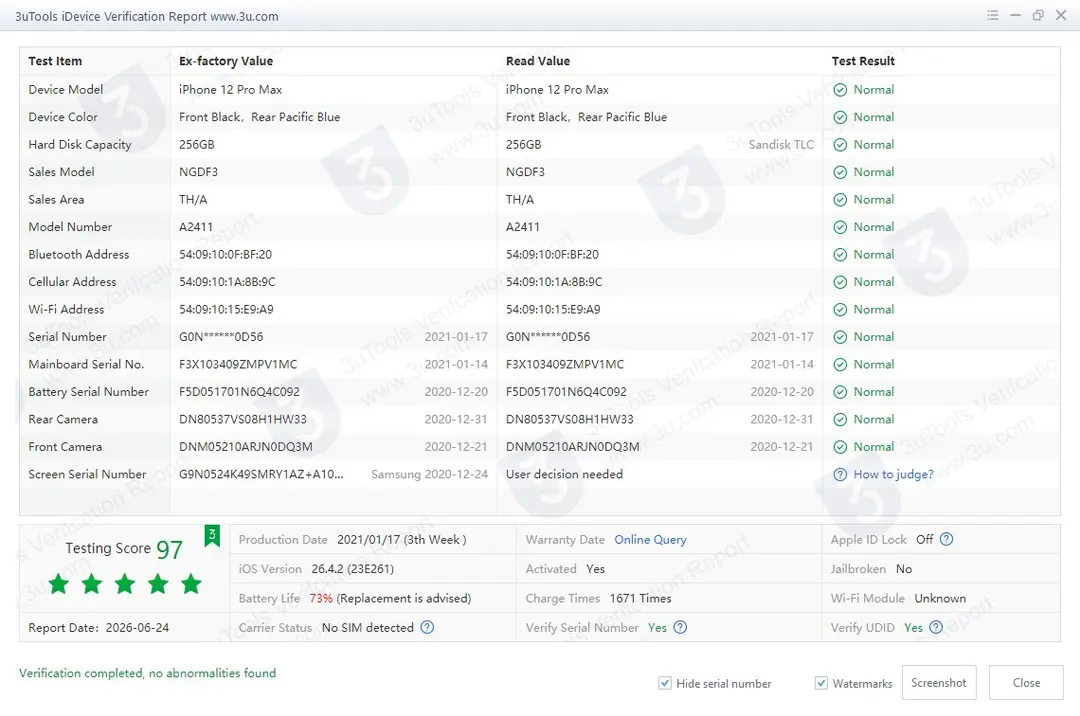Select the Ex-factory Value column header
This screenshot has width=1080, height=716.
tap(226, 61)
